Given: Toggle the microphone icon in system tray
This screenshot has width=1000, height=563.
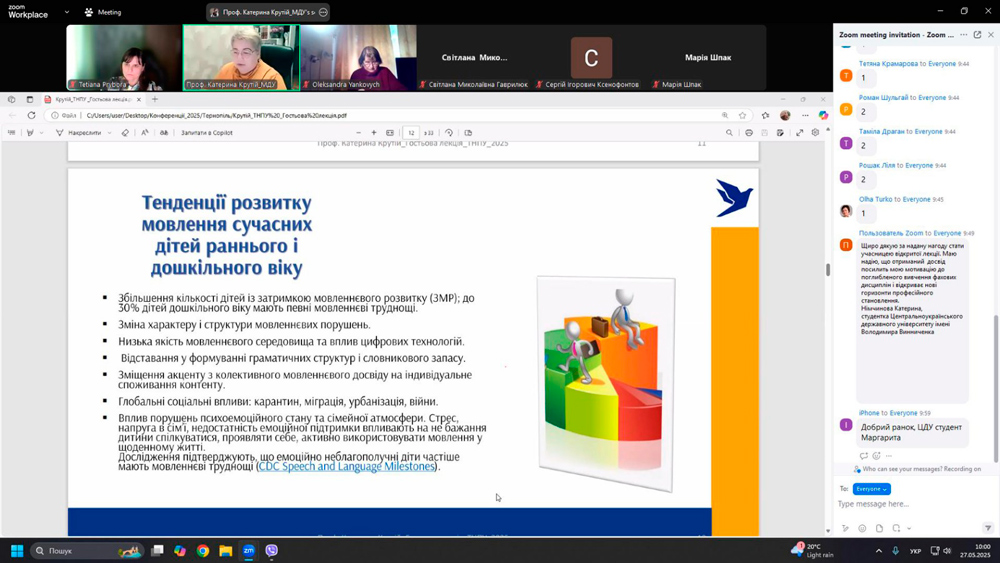Looking at the screenshot, I should click(x=895, y=551).
